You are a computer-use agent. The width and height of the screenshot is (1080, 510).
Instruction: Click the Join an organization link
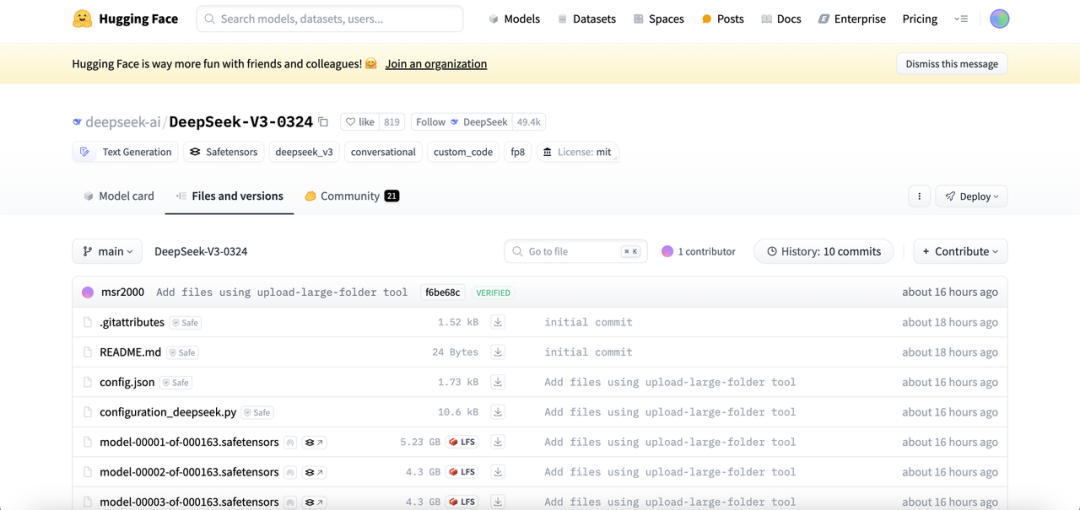pyautogui.click(x=436, y=64)
